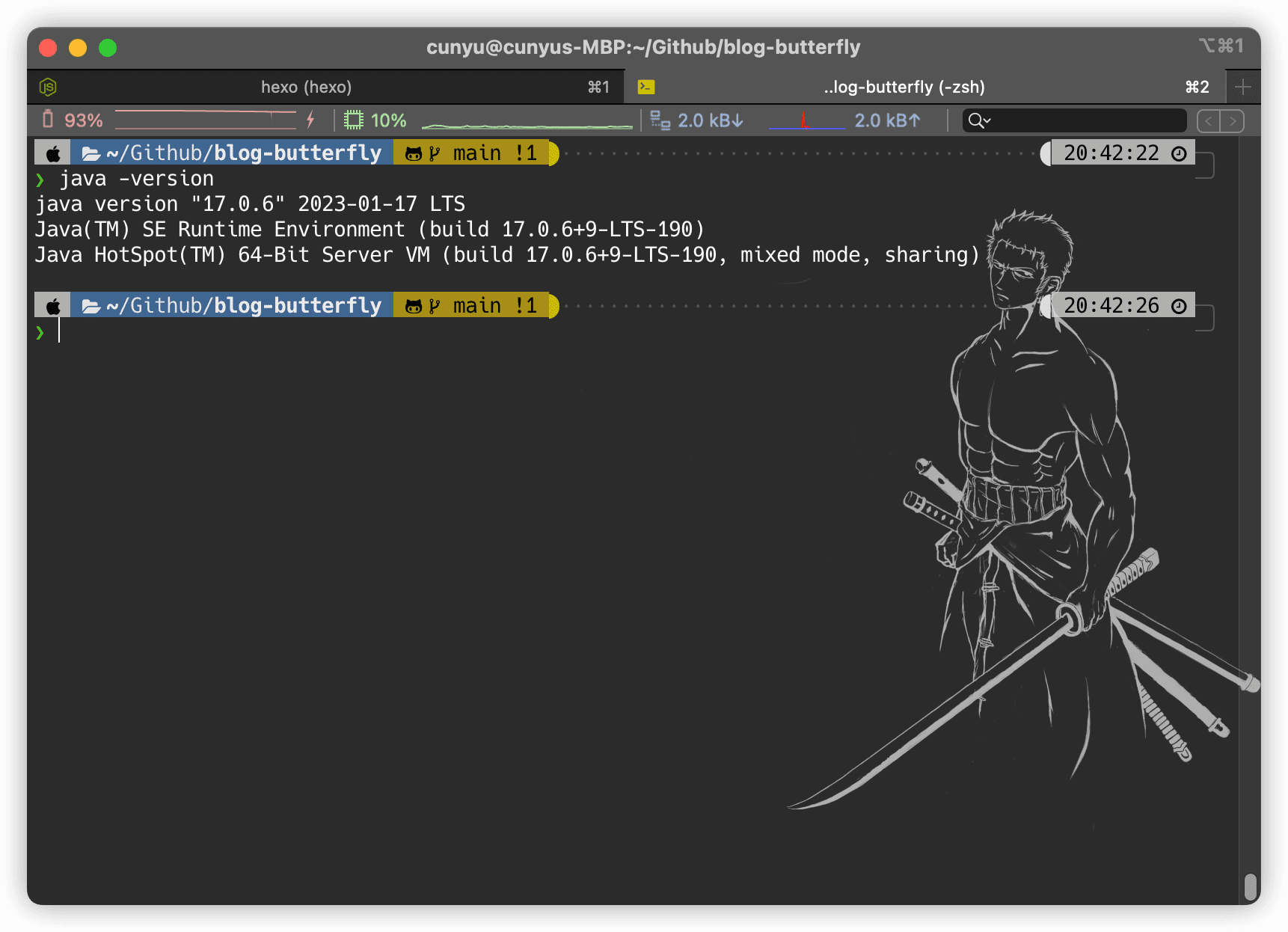Screen dimensions: 1288x932
Task: Click the CPU chip icon in status bar
Action: (354, 120)
